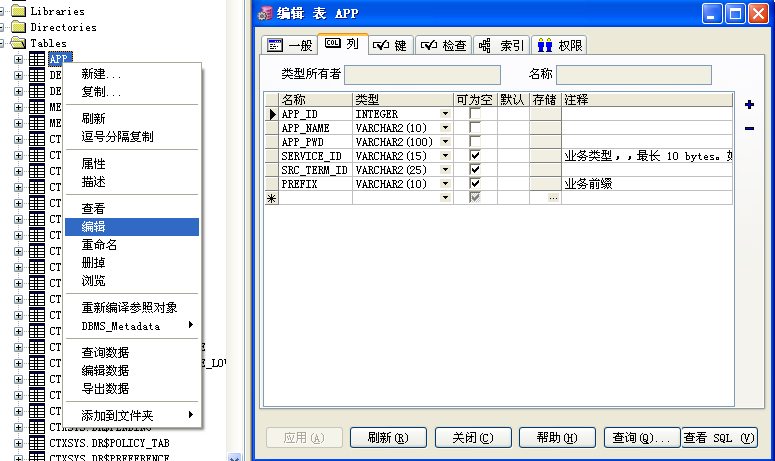This screenshot has width=775, height=461.
Task: Toggle nullable checkbox for APP_PWD
Action: [475, 142]
